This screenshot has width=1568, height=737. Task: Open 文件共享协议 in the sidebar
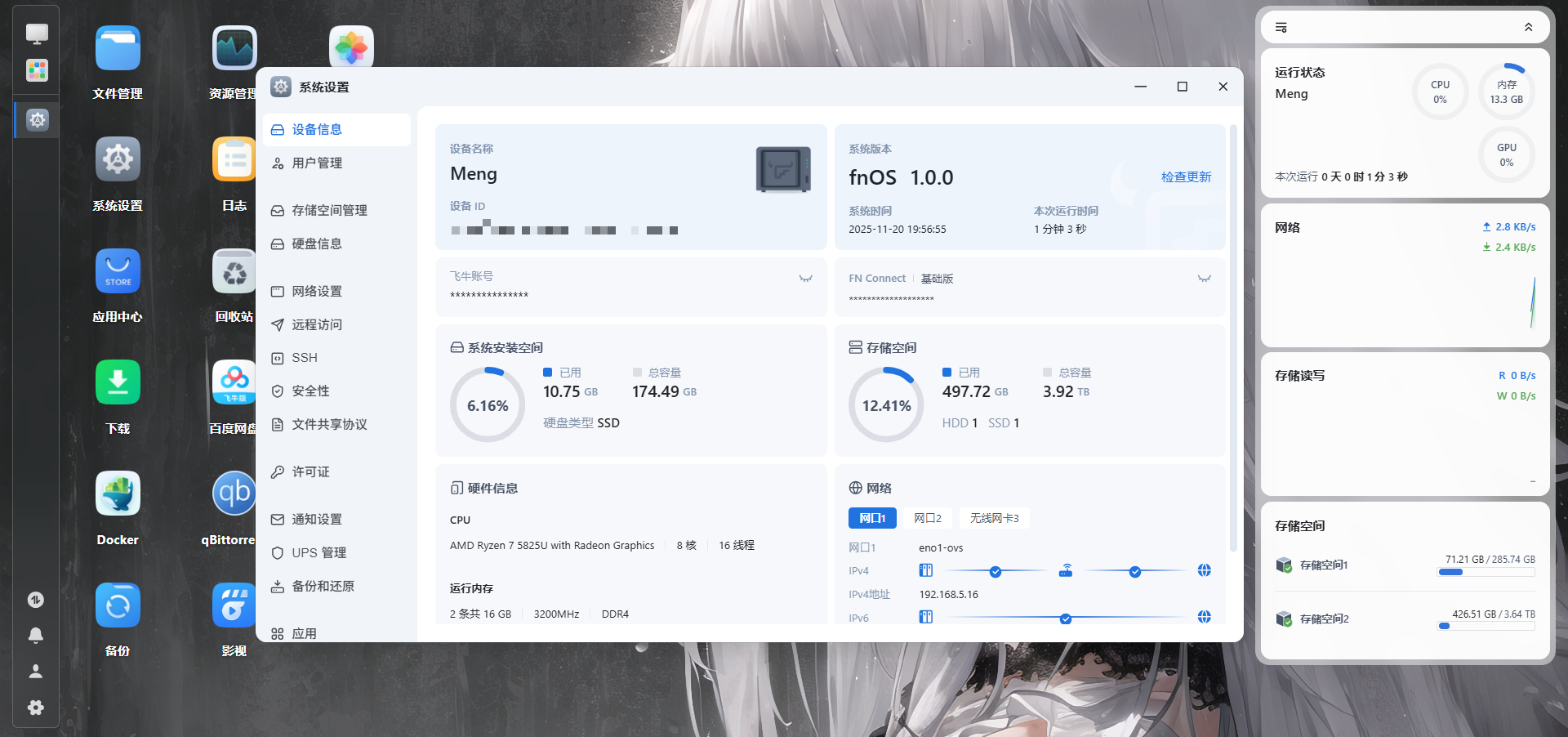pos(336,425)
